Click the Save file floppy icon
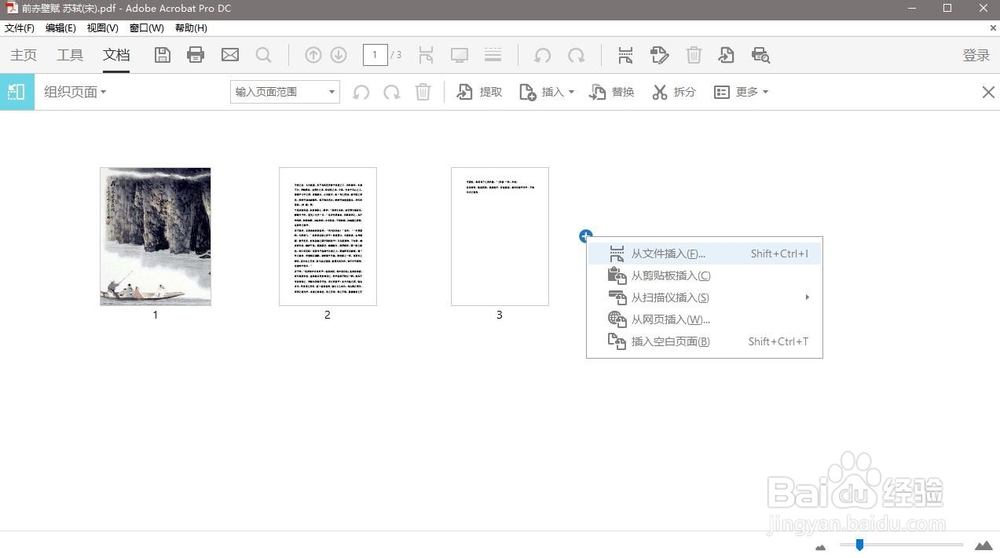The width and height of the screenshot is (1000, 558). click(162, 55)
